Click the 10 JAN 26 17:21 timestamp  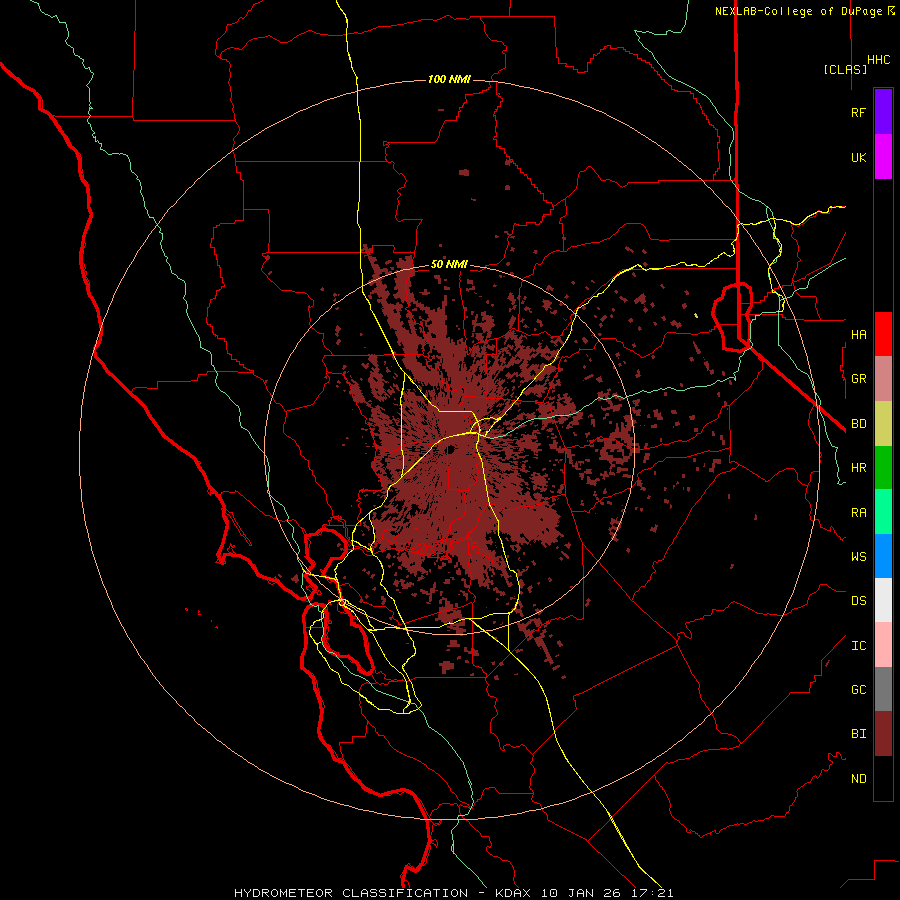(x=607, y=893)
